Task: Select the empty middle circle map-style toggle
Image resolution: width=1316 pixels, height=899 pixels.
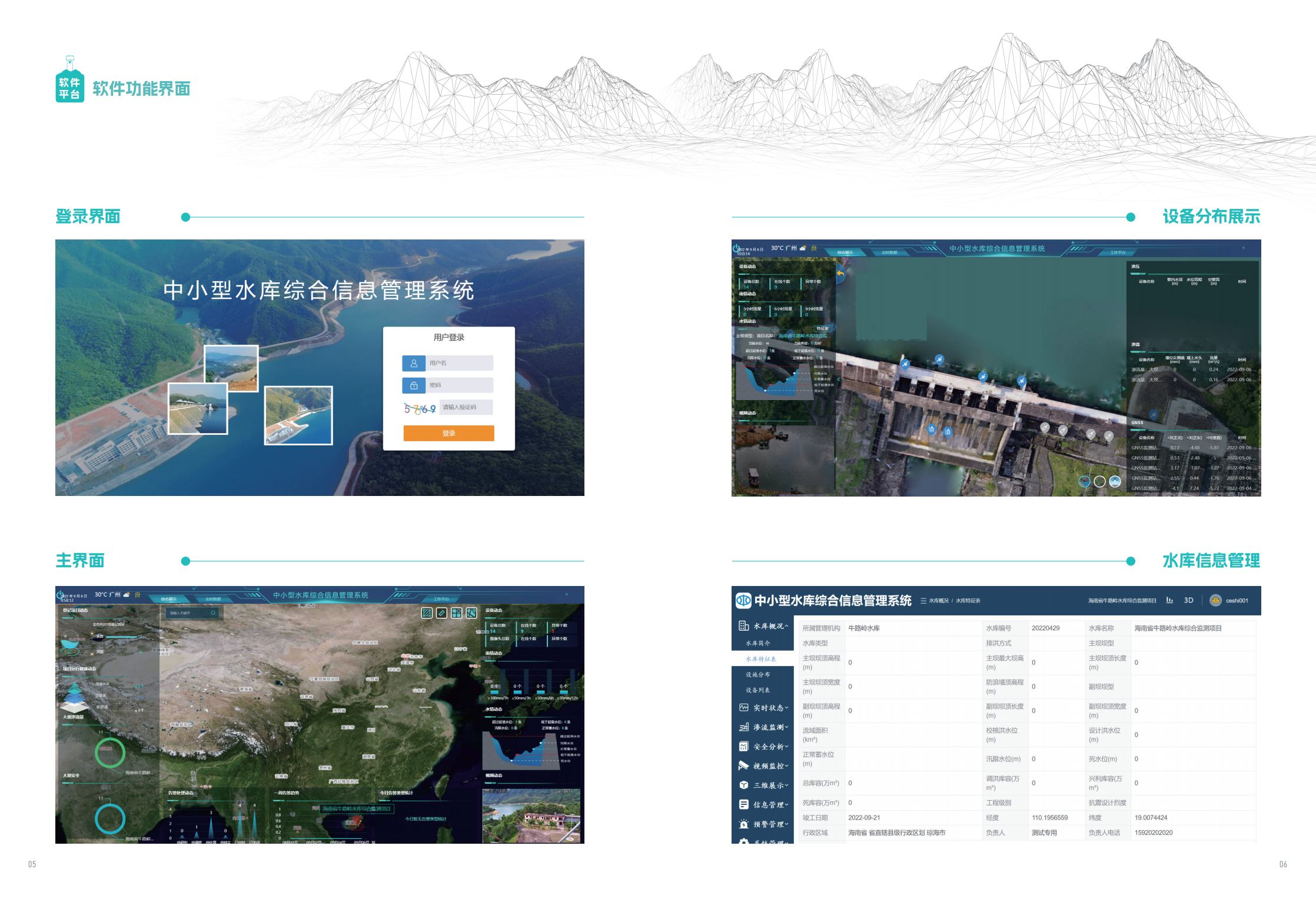Action: pyautogui.click(x=1099, y=481)
